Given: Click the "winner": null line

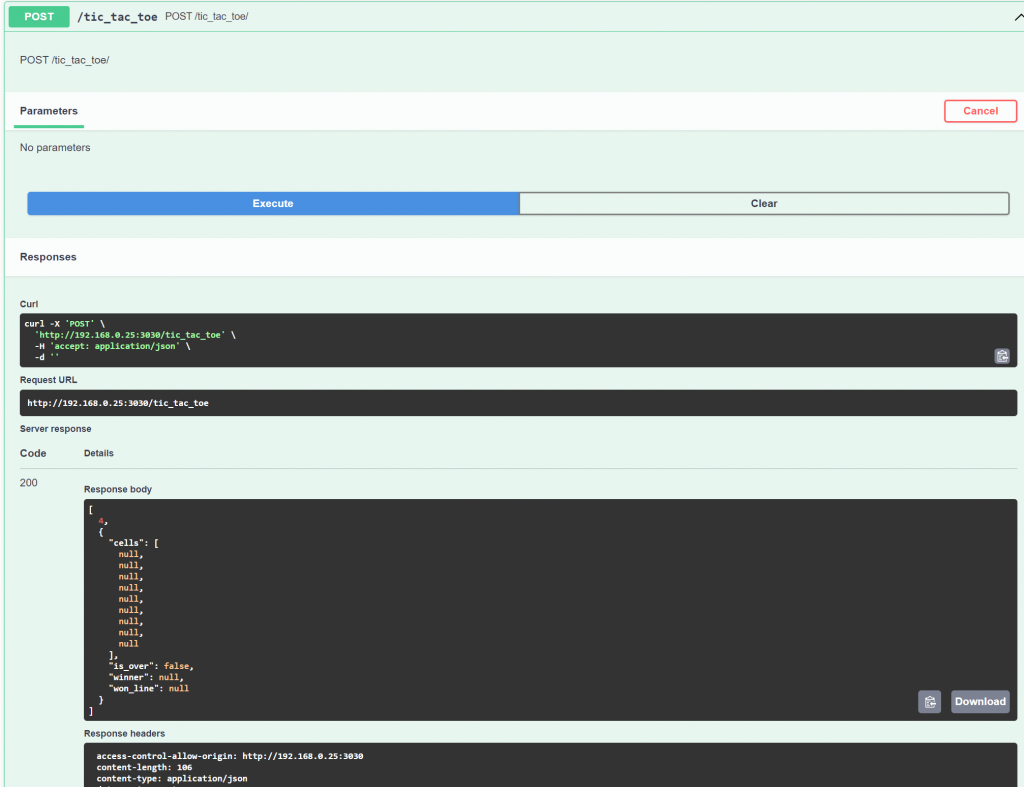Looking at the screenshot, I should click(146, 677).
